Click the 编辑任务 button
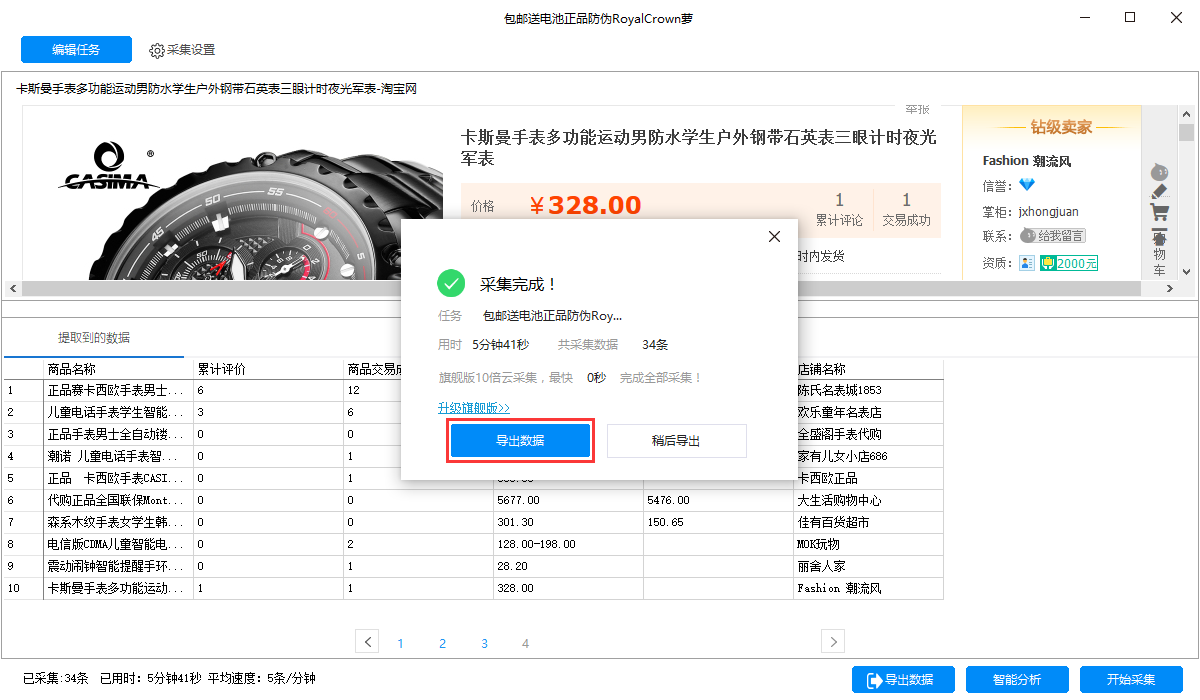 click(76, 50)
